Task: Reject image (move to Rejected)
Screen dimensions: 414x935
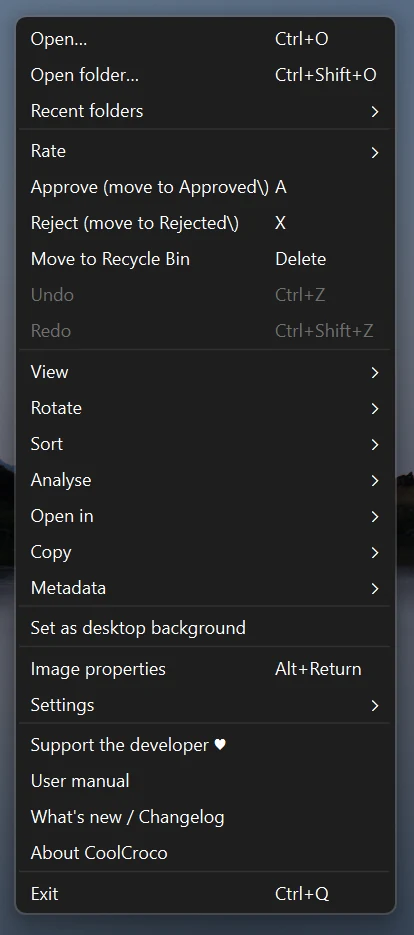Action: pyautogui.click(x=205, y=223)
